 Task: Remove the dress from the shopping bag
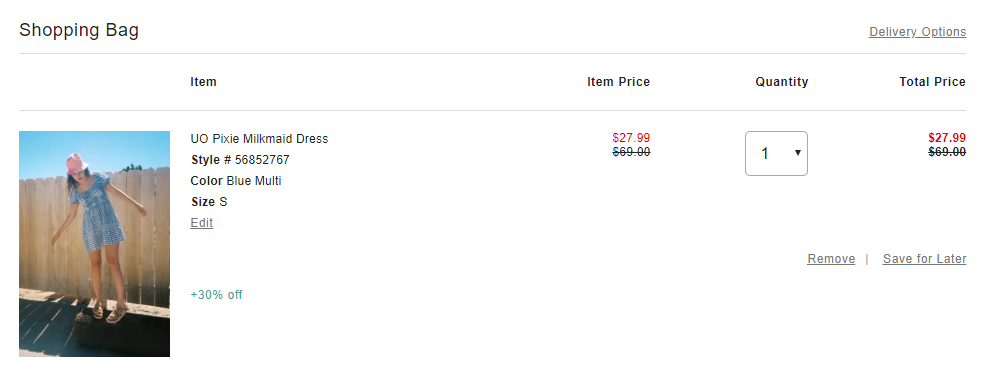(x=831, y=259)
